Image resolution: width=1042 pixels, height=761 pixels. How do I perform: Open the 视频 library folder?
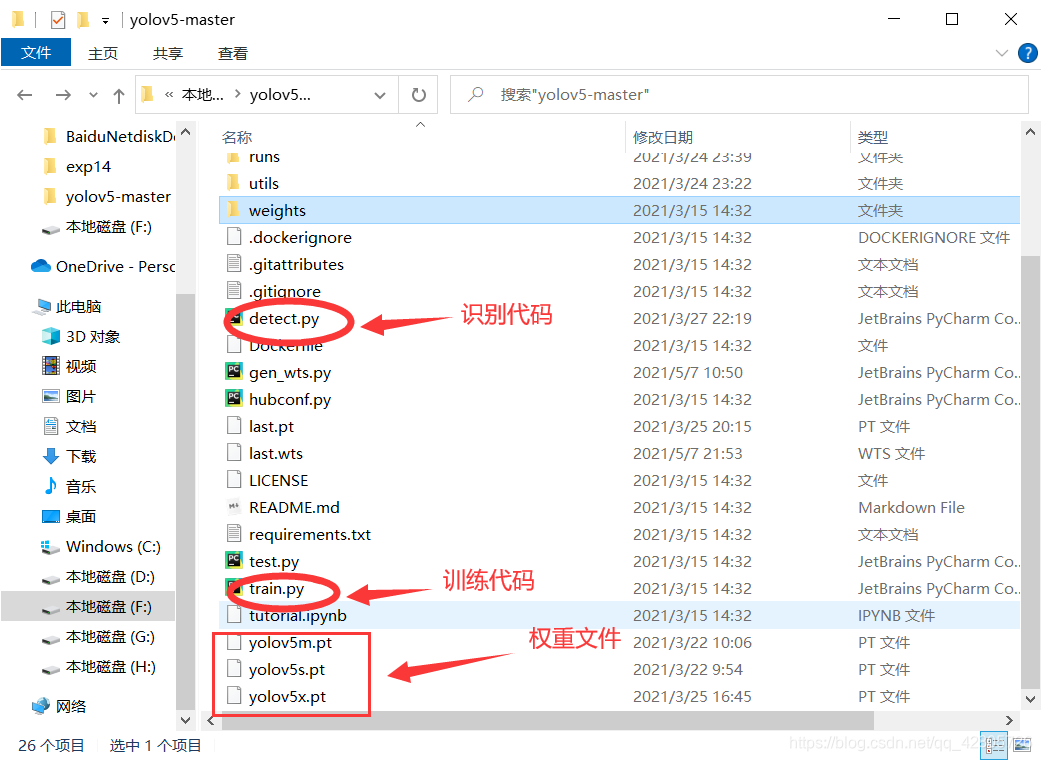pyautogui.click(x=70, y=366)
